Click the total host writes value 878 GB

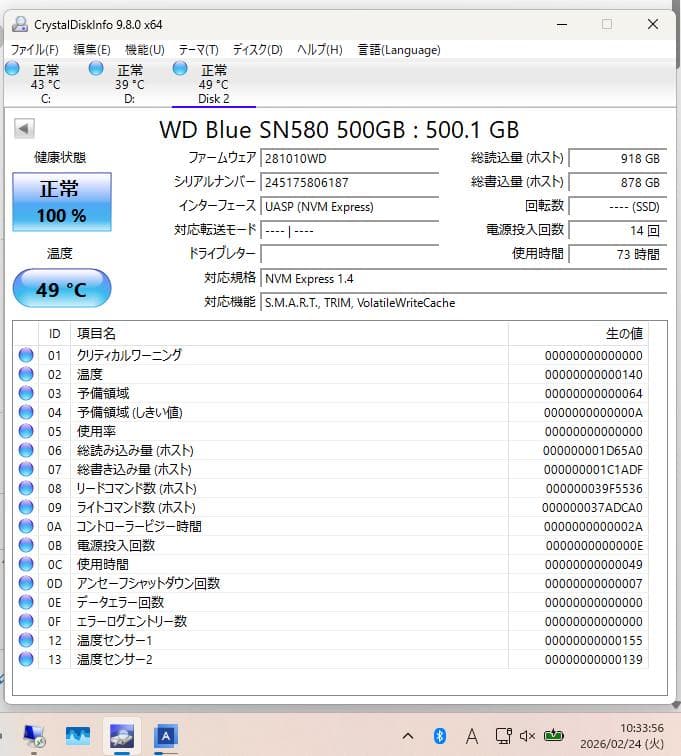click(617, 183)
